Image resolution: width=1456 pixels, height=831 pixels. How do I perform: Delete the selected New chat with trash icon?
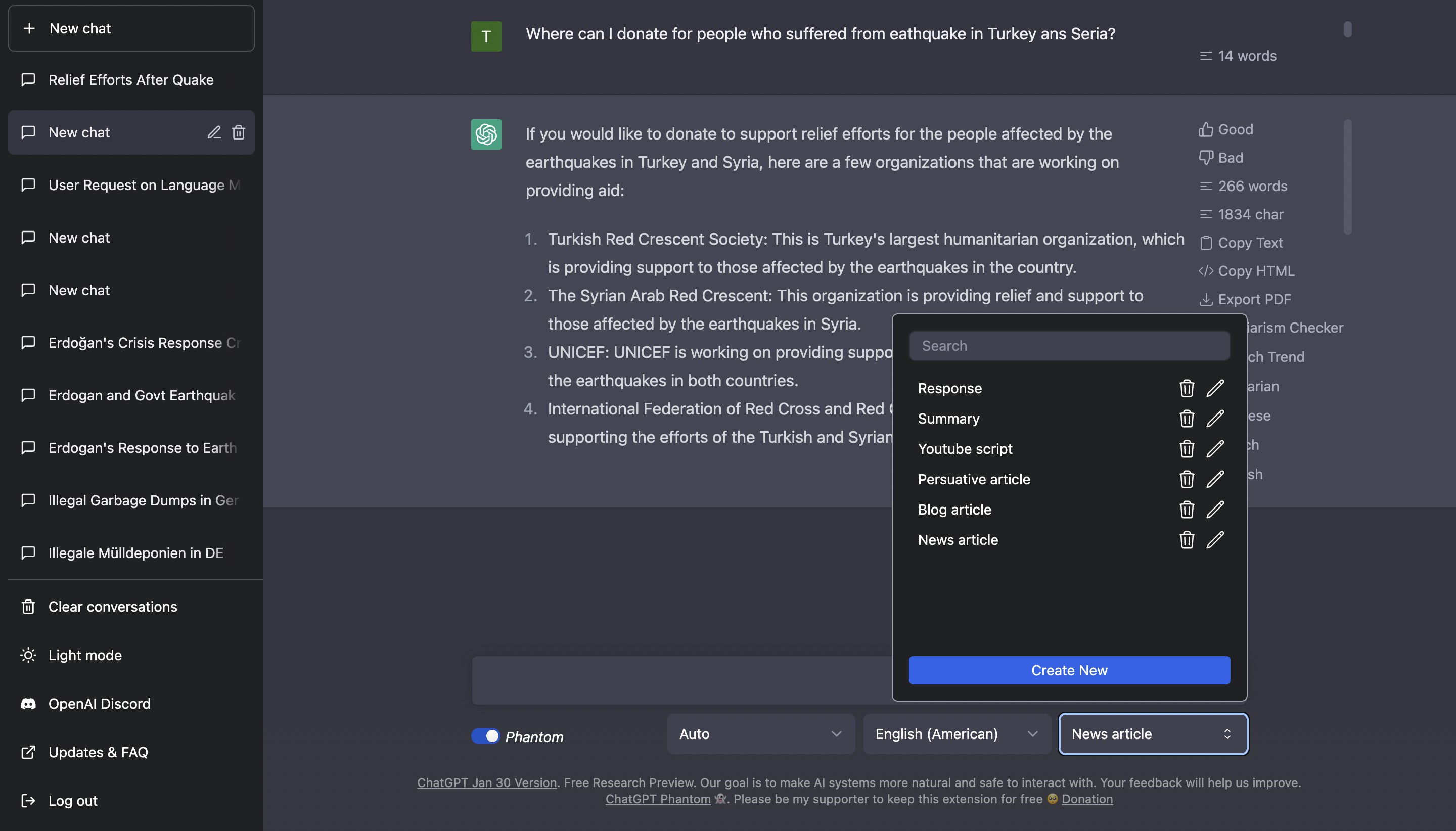point(239,132)
